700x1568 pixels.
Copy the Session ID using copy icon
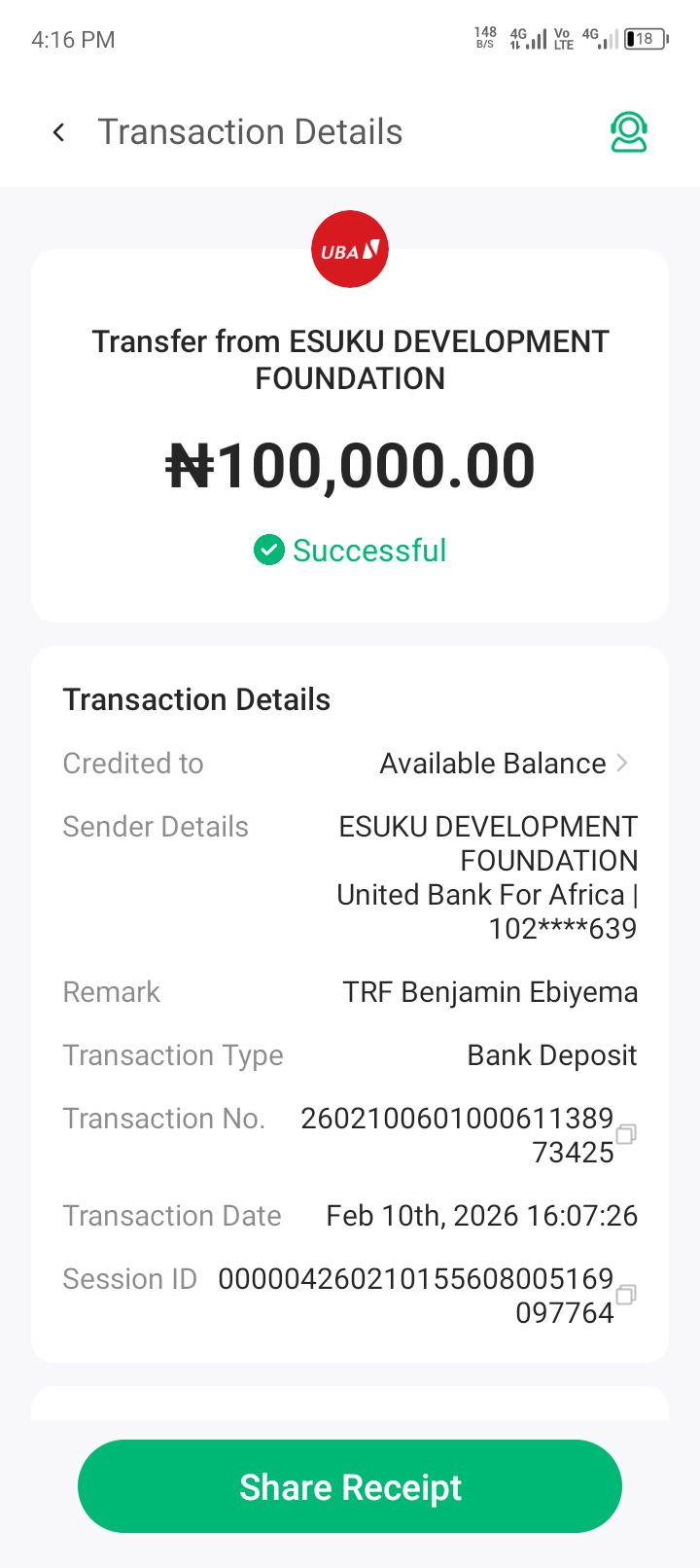(x=626, y=1294)
